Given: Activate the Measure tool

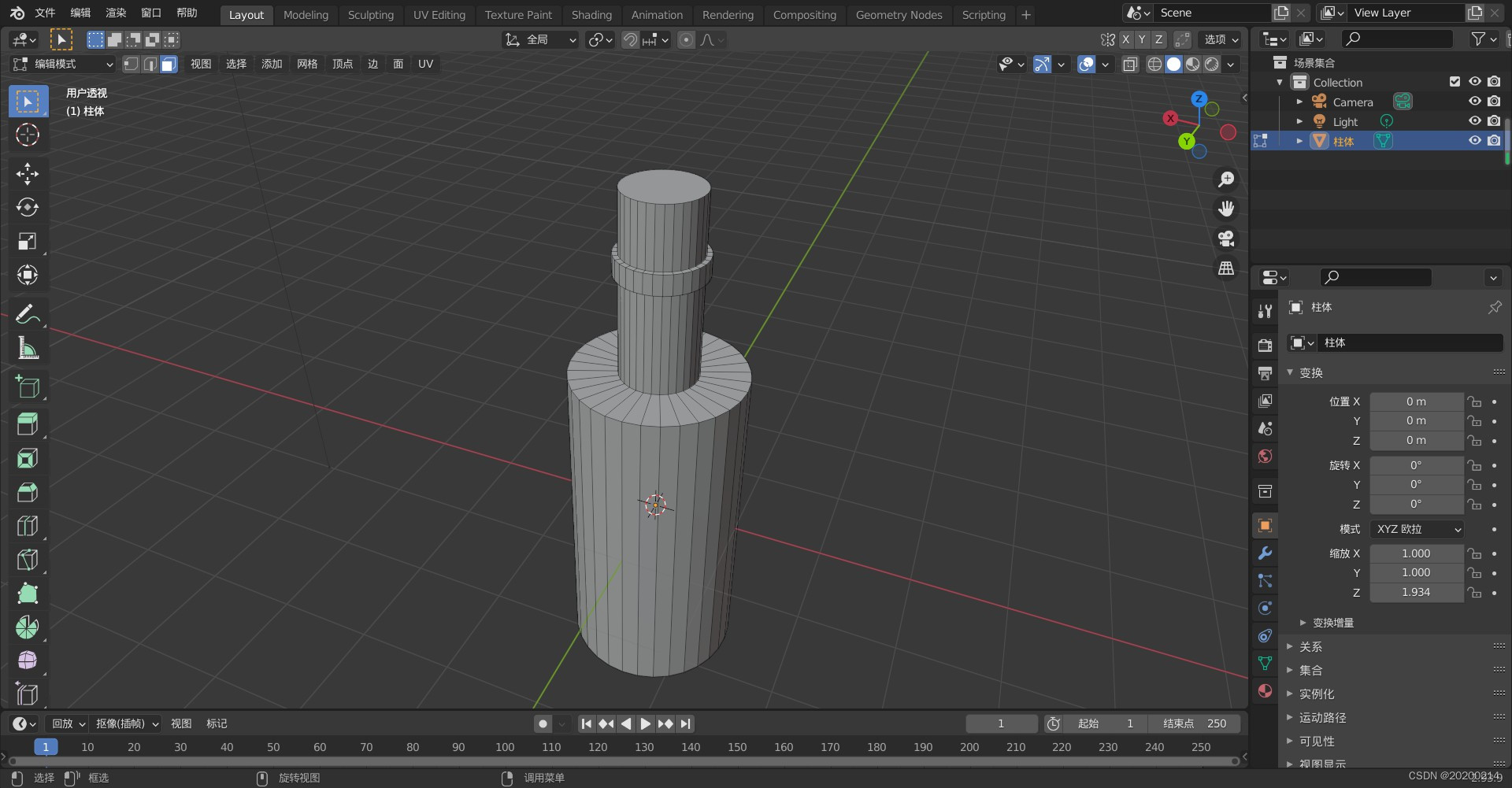Looking at the screenshot, I should pos(28,348).
